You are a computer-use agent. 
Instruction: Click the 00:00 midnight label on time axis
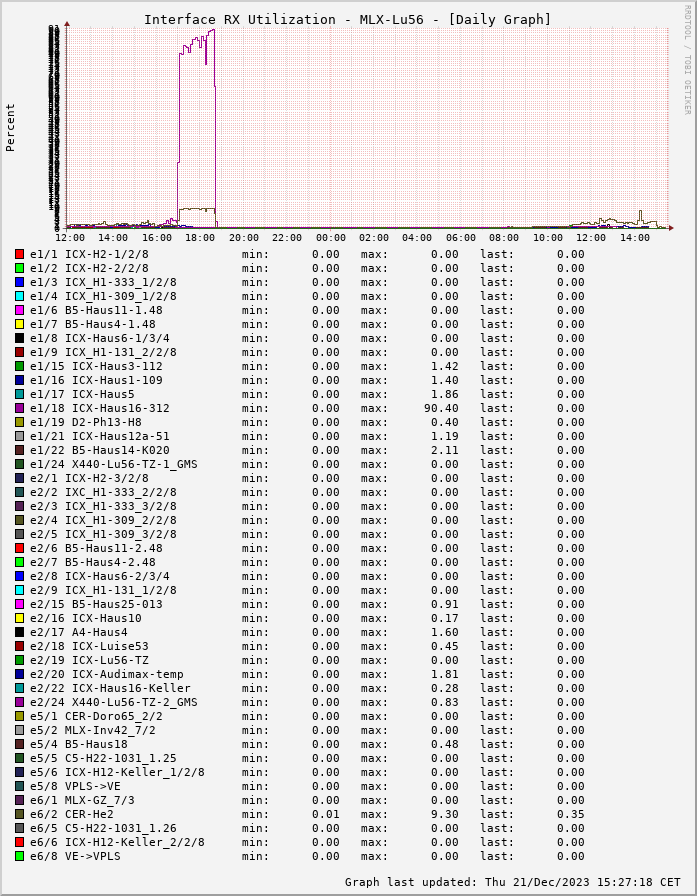pyautogui.click(x=330, y=238)
